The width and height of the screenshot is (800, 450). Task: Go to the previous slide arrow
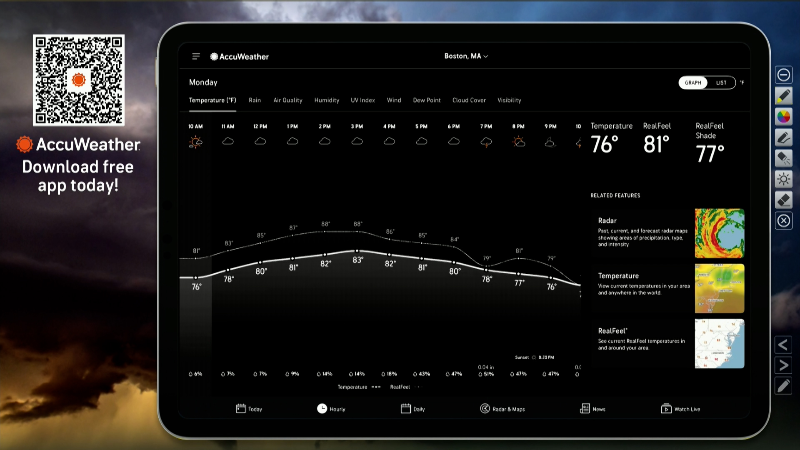pos(783,345)
